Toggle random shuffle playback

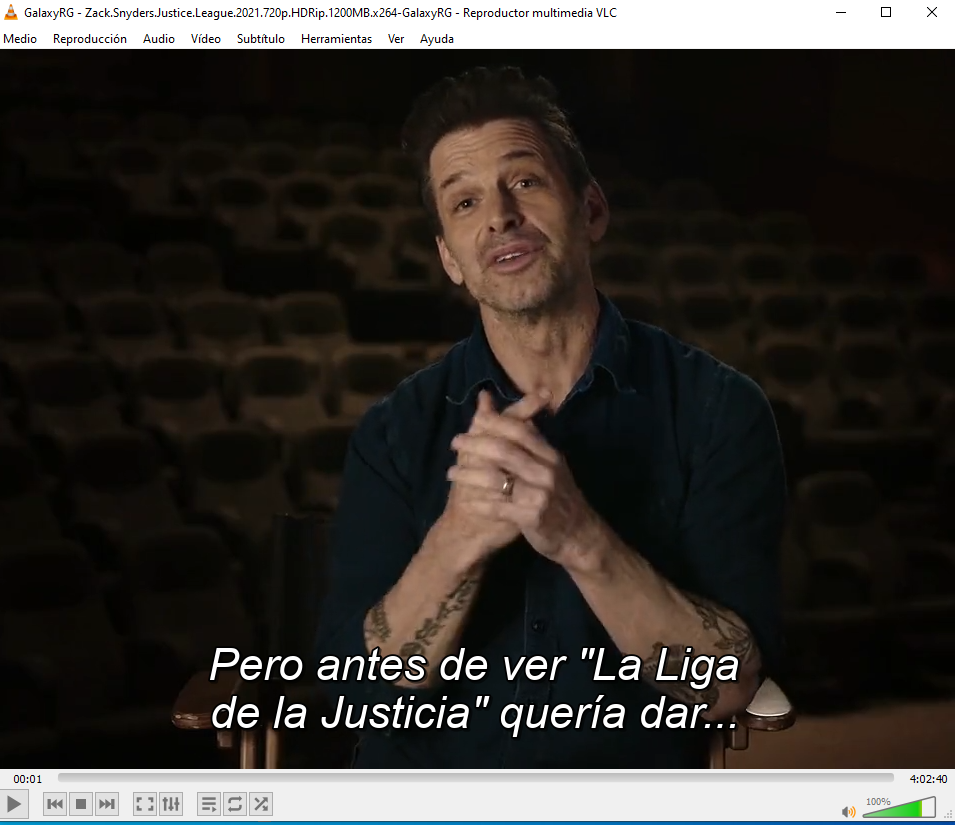[x=261, y=804]
